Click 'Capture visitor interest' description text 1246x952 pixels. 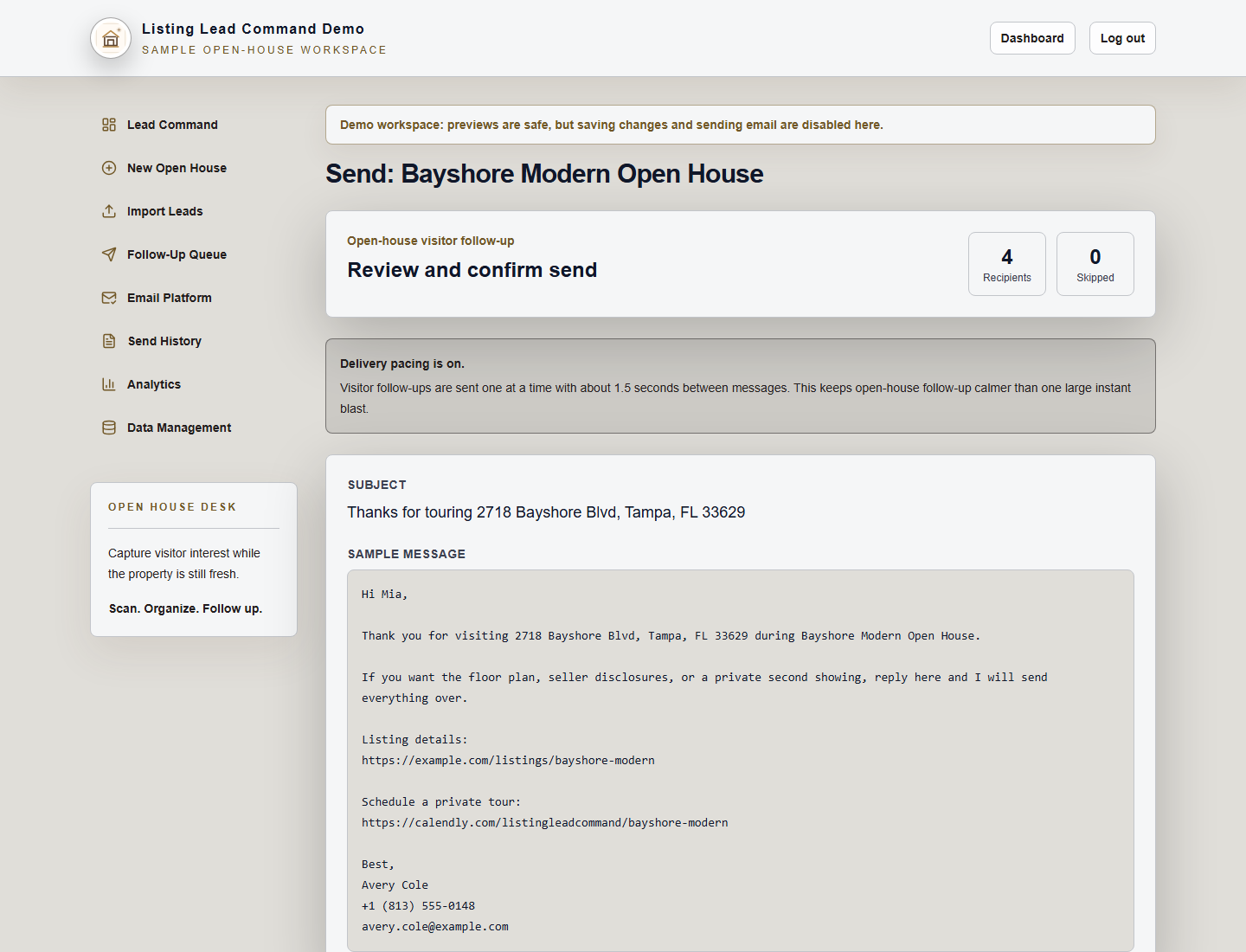[184, 563]
